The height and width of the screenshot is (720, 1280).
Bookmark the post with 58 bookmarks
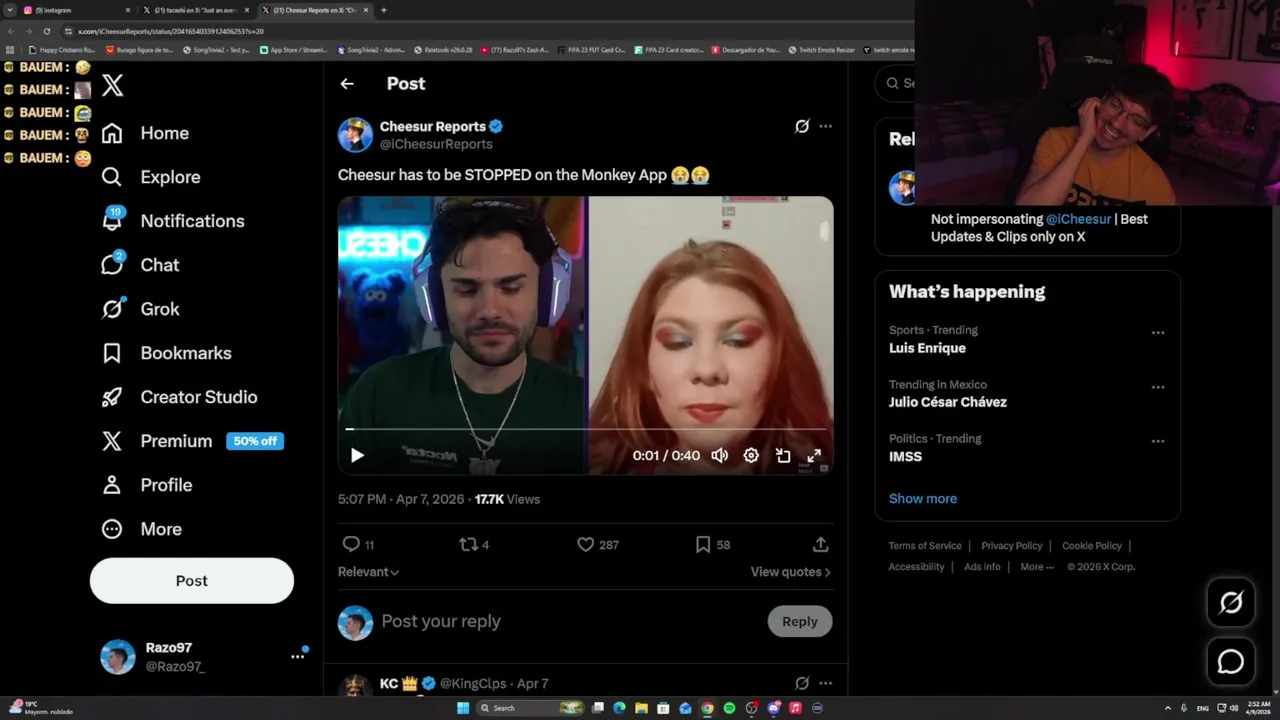[713, 545]
